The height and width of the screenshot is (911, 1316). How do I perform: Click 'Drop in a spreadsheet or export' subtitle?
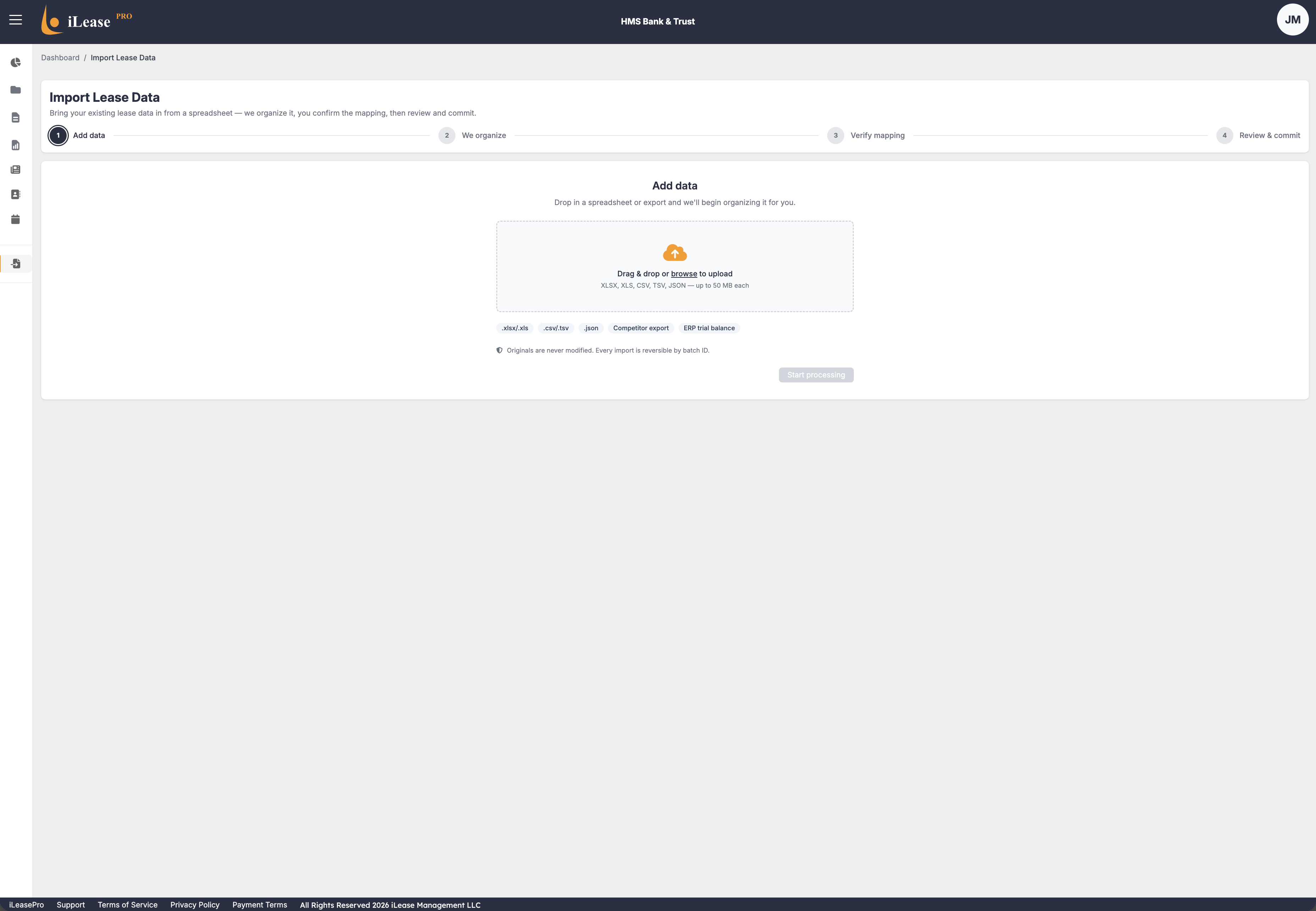click(x=675, y=203)
